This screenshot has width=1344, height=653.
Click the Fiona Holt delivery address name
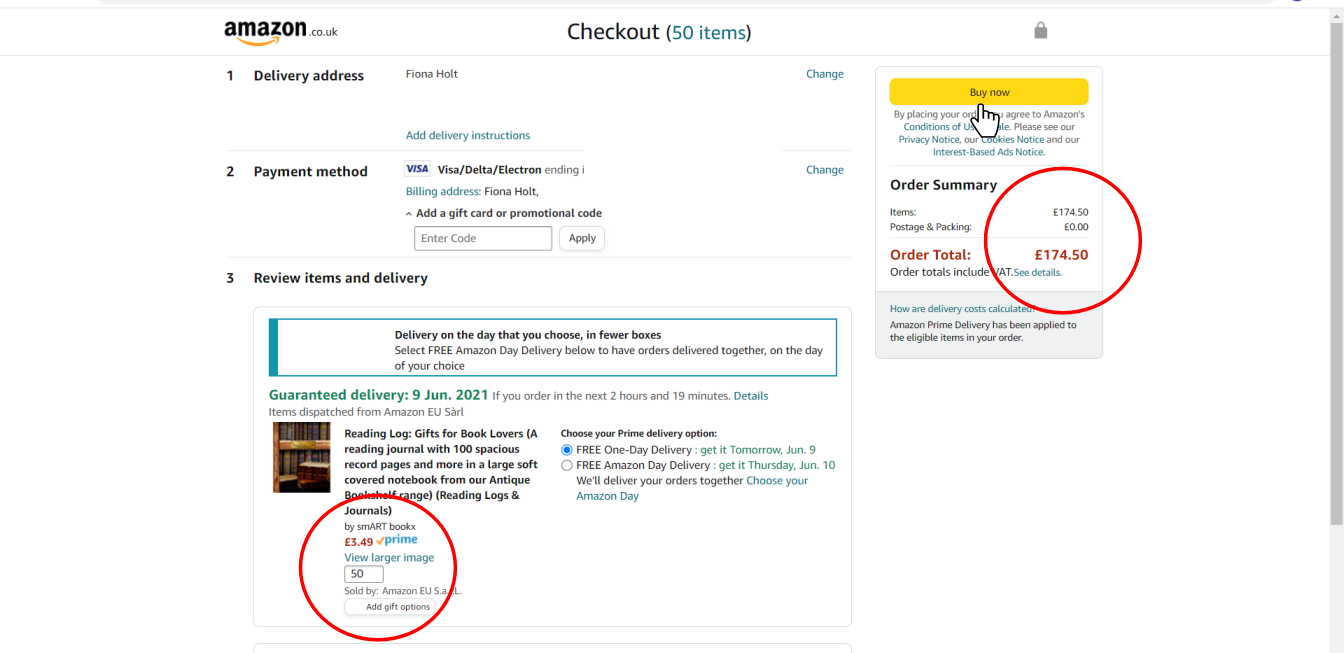click(x=432, y=74)
